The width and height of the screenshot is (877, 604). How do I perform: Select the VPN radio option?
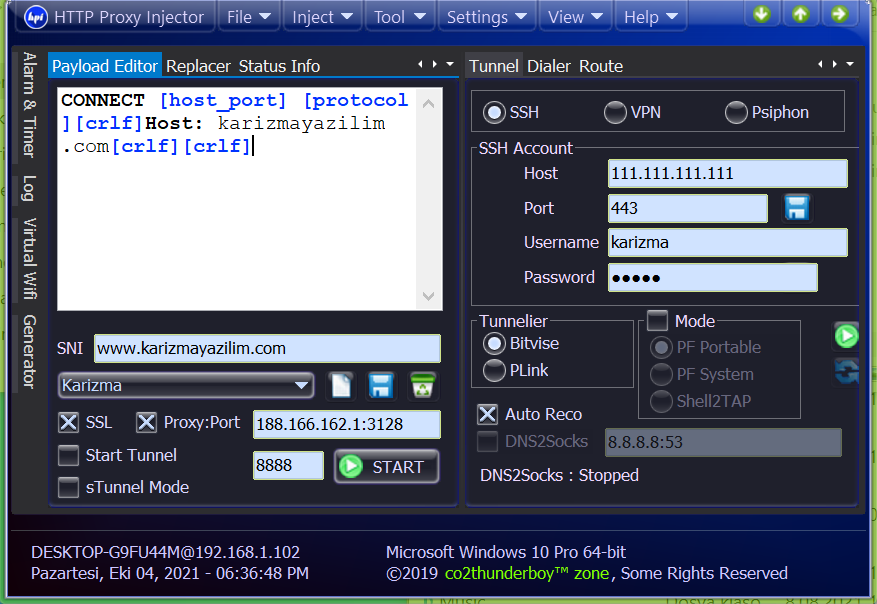(x=615, y=112)
